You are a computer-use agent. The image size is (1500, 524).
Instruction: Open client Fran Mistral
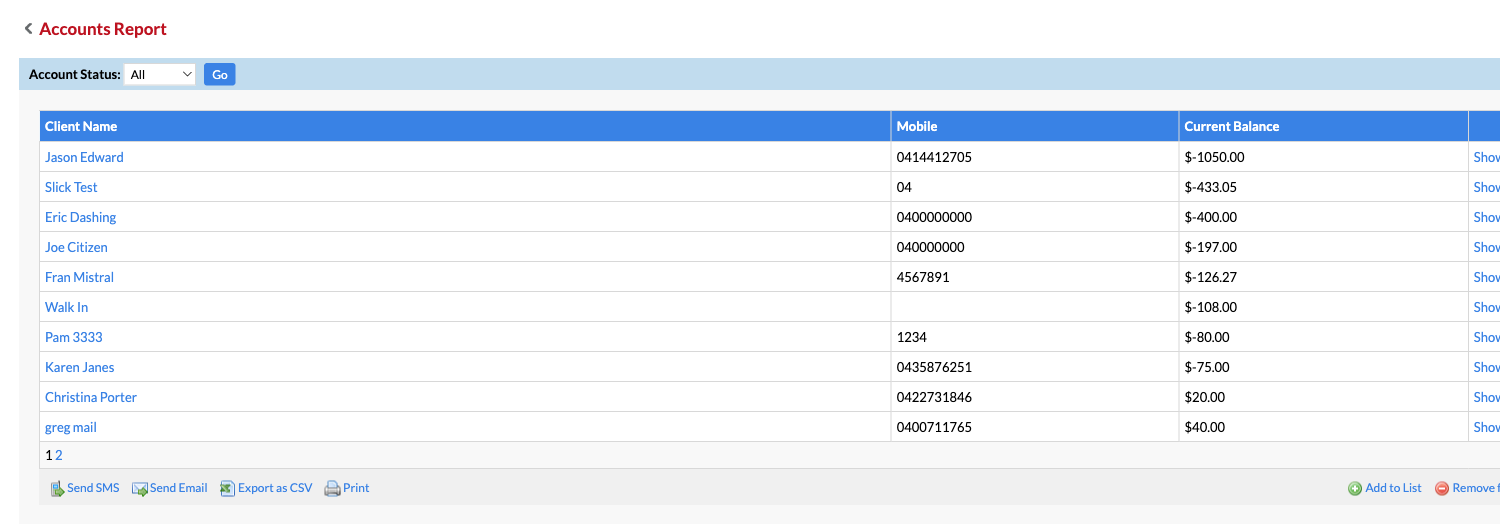(79, 277)
